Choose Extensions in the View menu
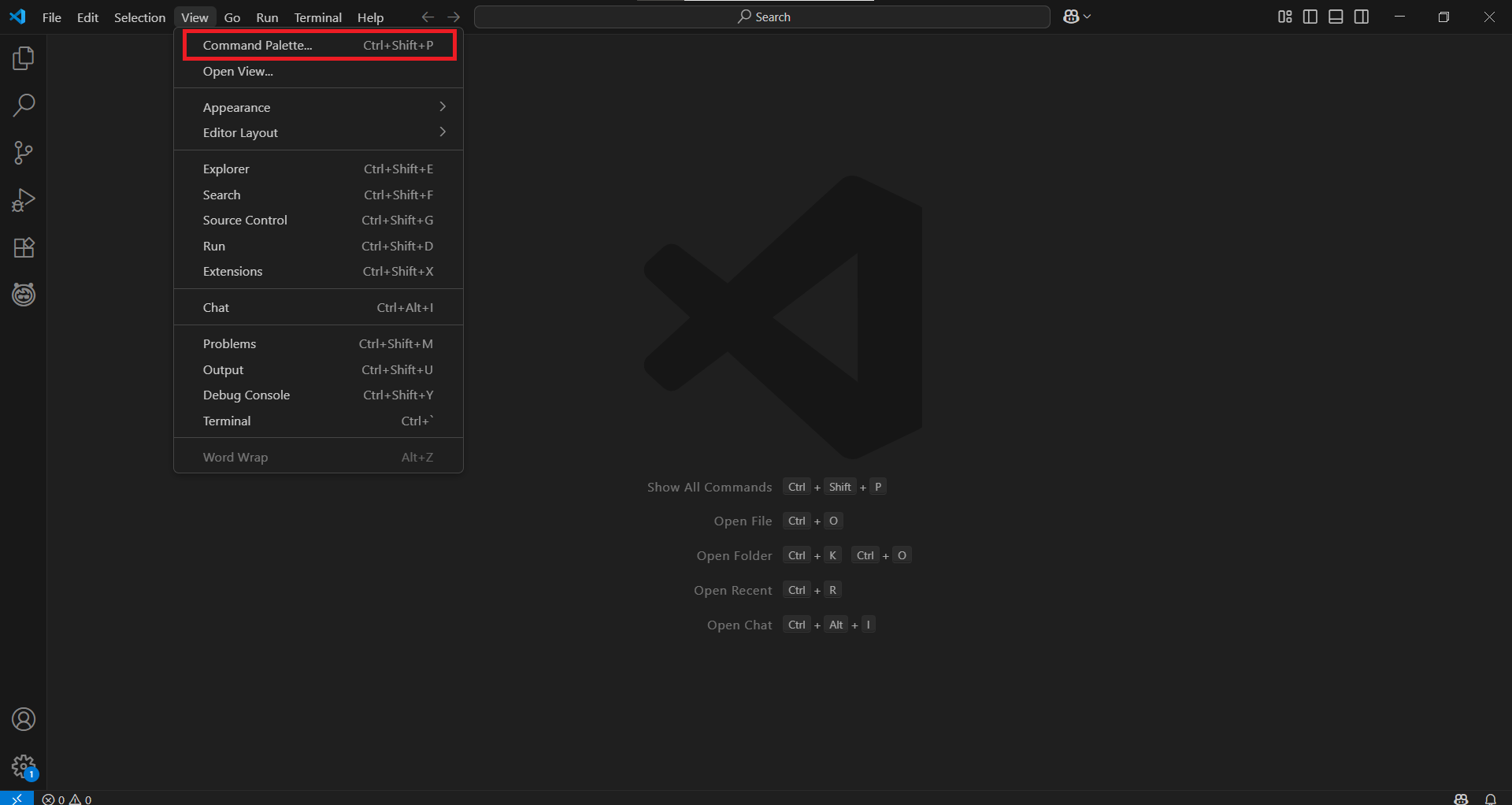 pyautogui.click(x=318, y=271)
